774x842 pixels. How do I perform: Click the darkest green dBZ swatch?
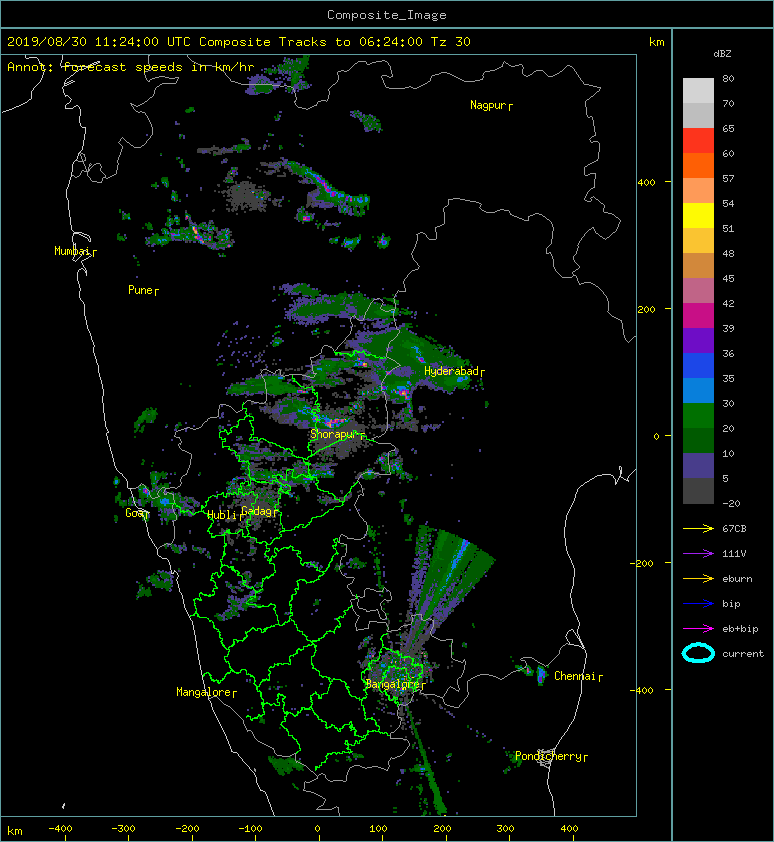coord(698,440)
